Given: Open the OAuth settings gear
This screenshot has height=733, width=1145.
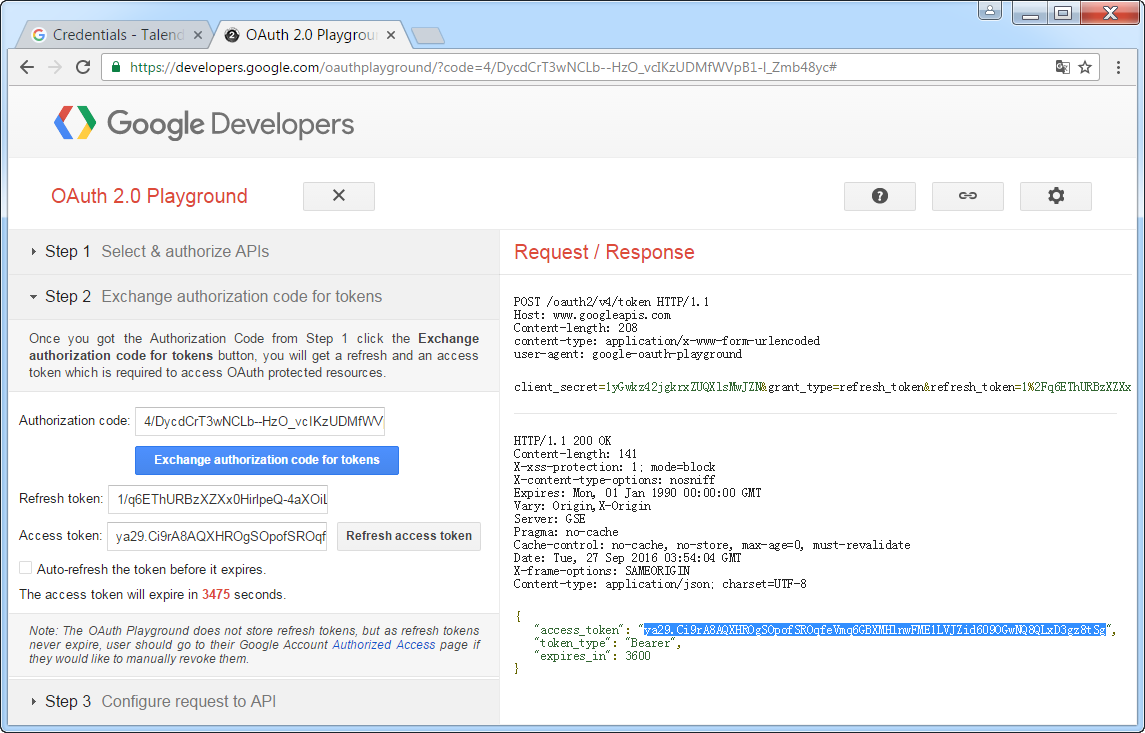Looking at the screenshot, I should coord(1055,196).
